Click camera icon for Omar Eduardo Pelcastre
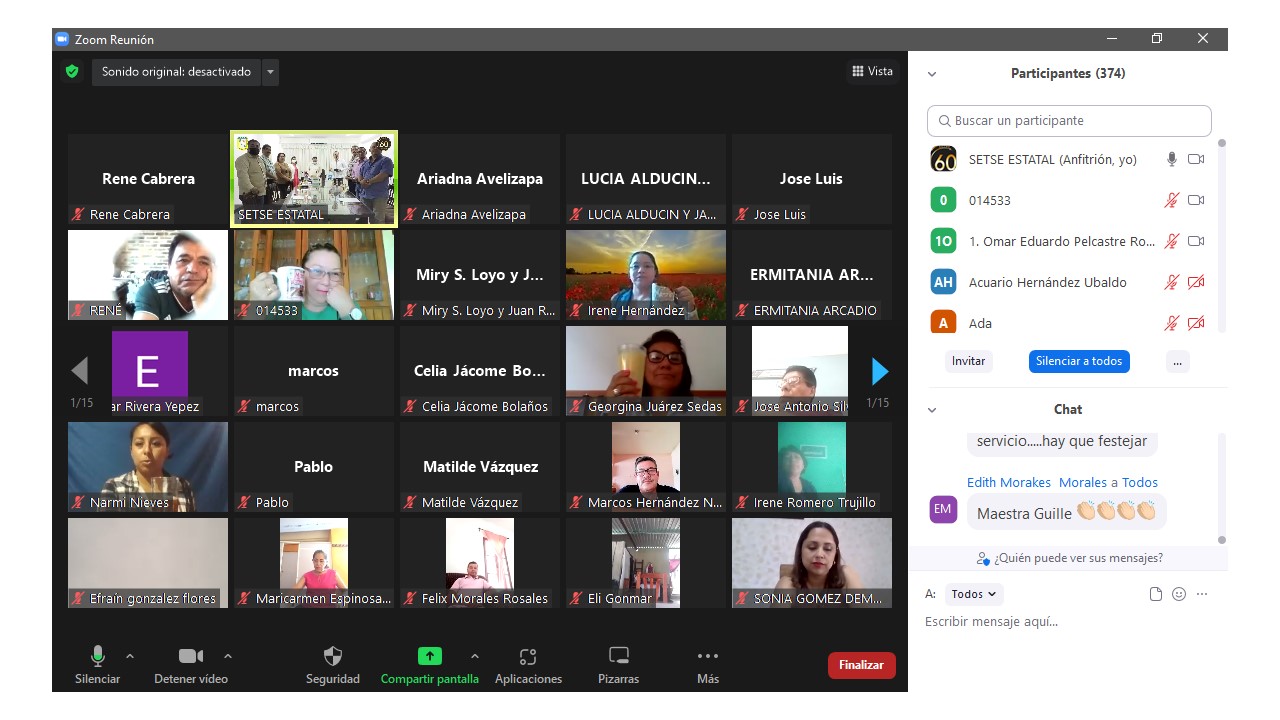This screenshot has width=1280, height=720. tap(1196, 241)
